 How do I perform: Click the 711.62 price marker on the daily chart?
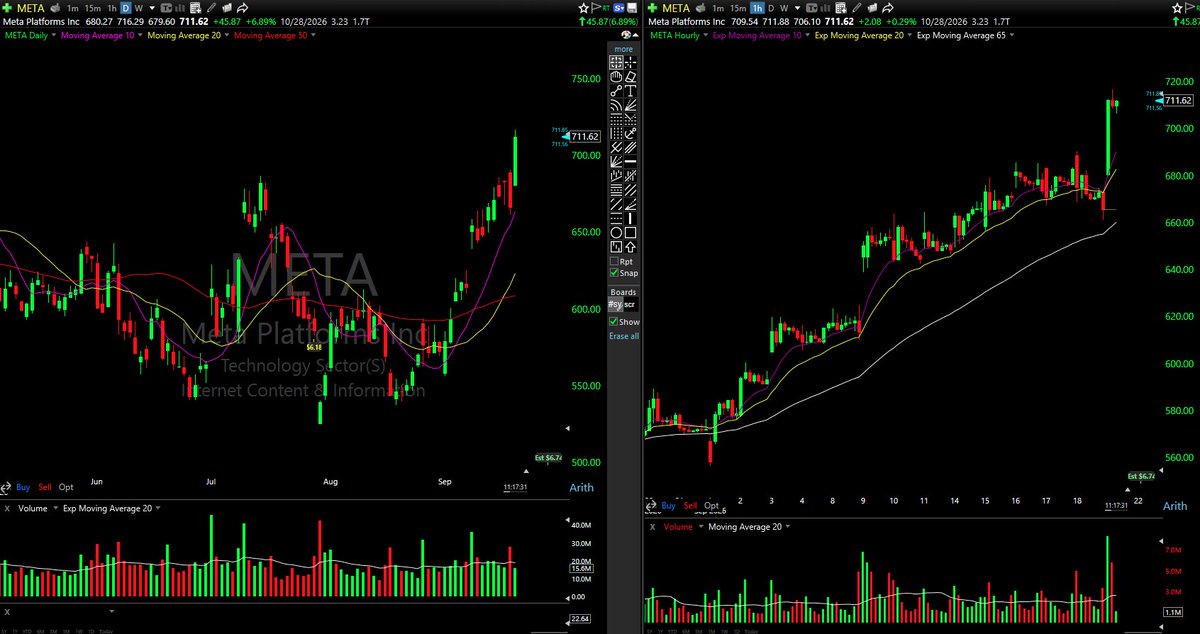(584, 136)
